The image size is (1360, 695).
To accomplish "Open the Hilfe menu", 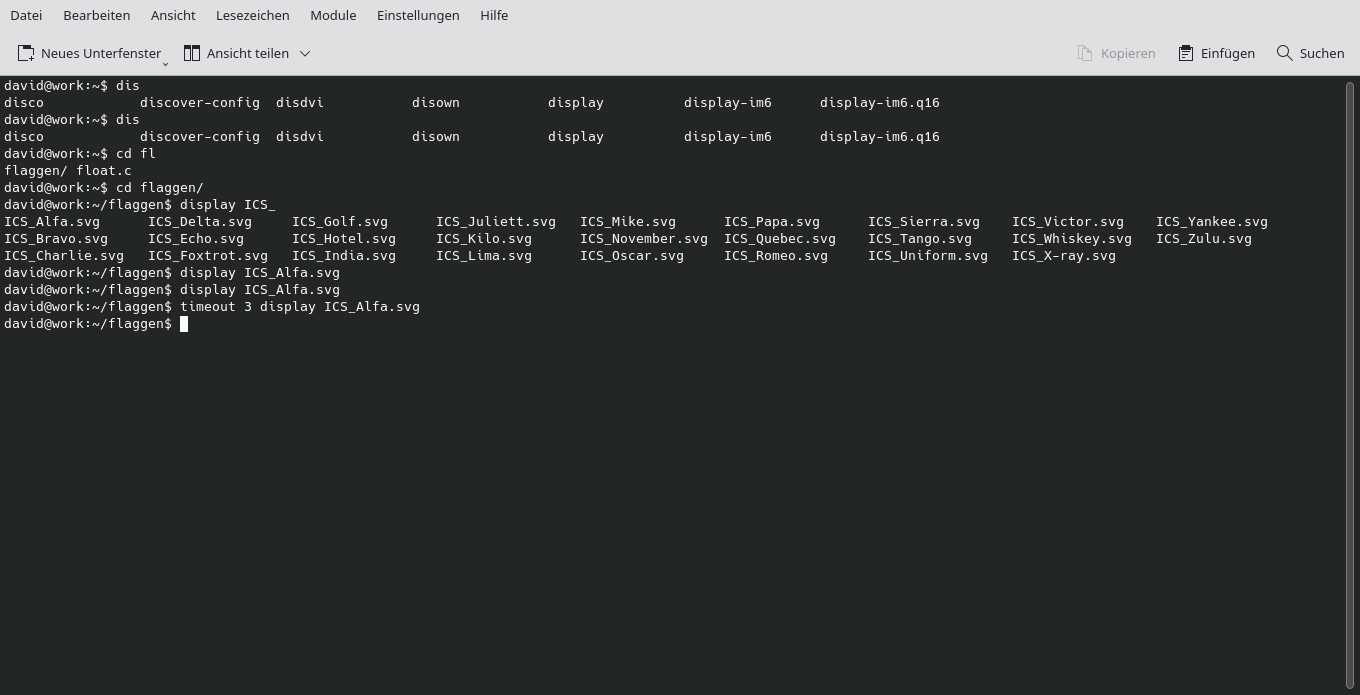I will point(494,15).
